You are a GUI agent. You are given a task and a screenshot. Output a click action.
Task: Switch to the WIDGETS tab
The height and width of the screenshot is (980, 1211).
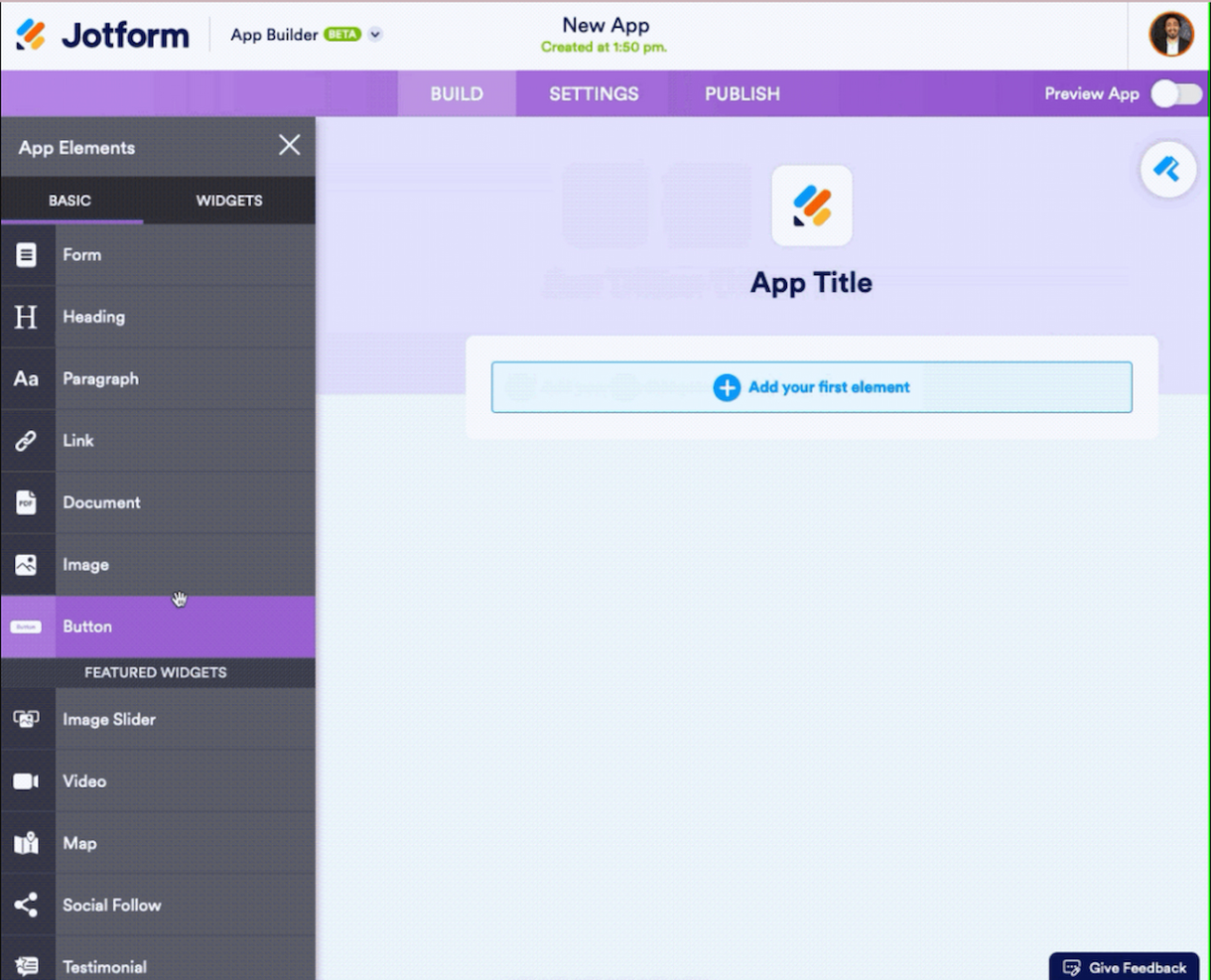point(228,201)
